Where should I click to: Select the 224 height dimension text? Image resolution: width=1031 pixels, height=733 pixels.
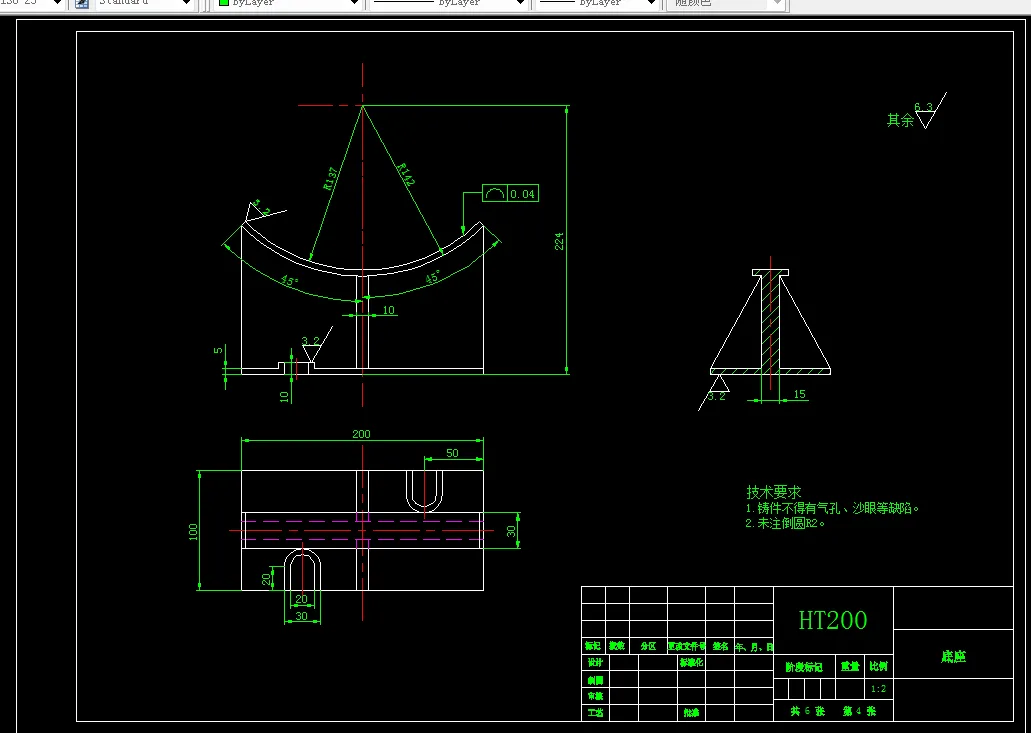pos(559,241)
